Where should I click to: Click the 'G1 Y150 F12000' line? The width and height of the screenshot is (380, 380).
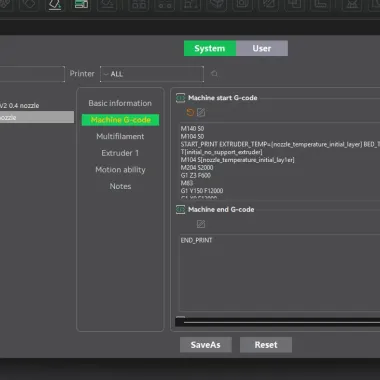[x=202, y=191]
